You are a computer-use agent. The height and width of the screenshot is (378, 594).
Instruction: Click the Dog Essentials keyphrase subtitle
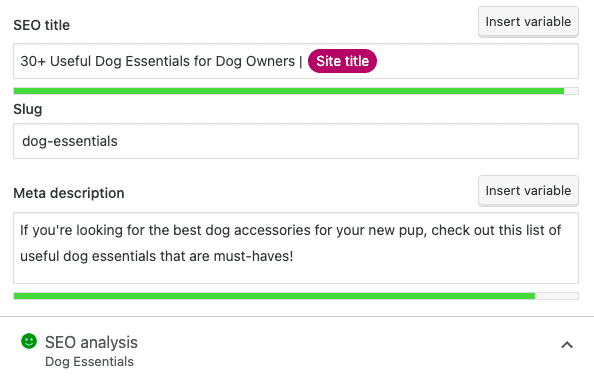(x=89, y=362)
